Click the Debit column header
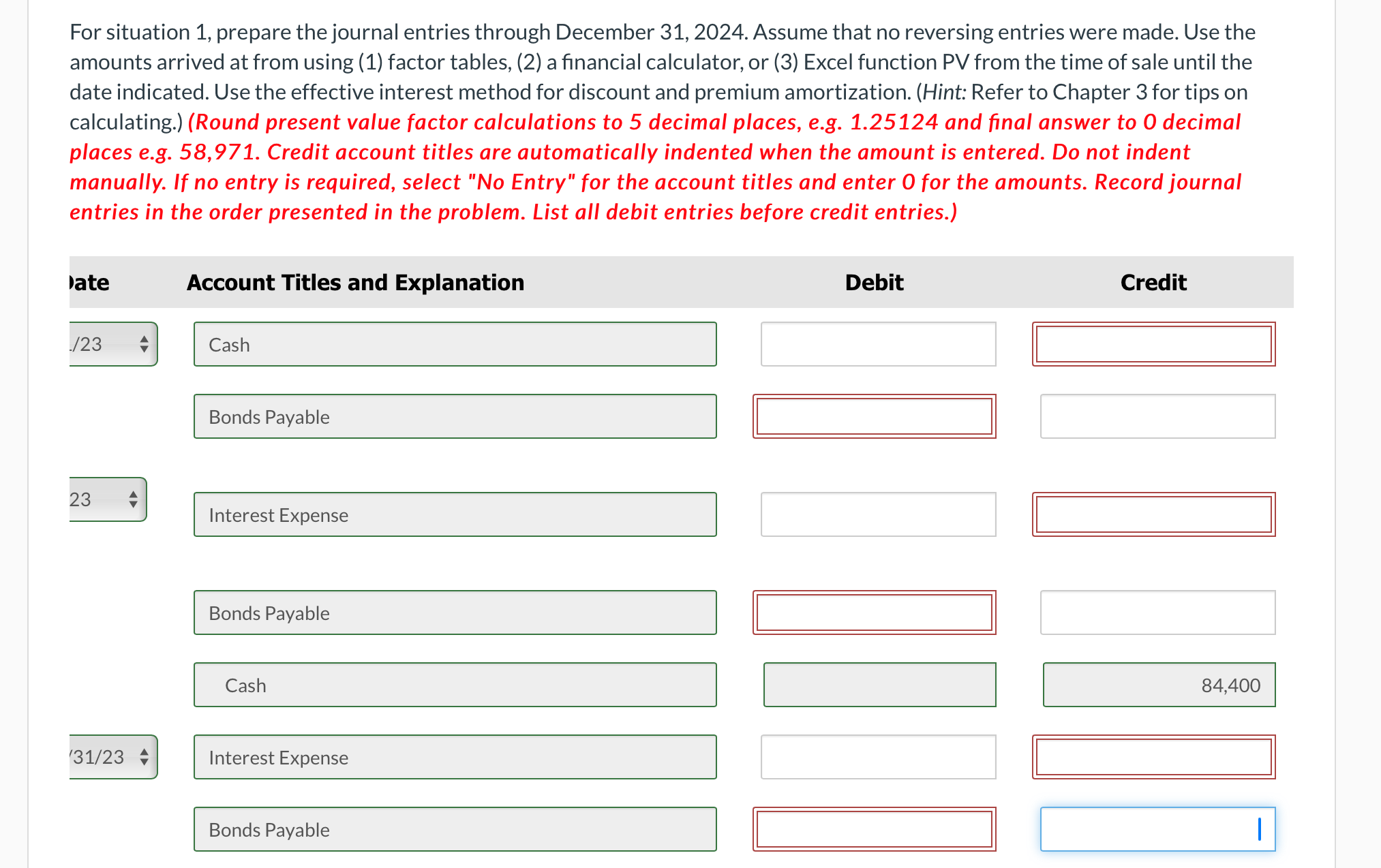The image size is (1381, 868). click(x=874, y=282)
